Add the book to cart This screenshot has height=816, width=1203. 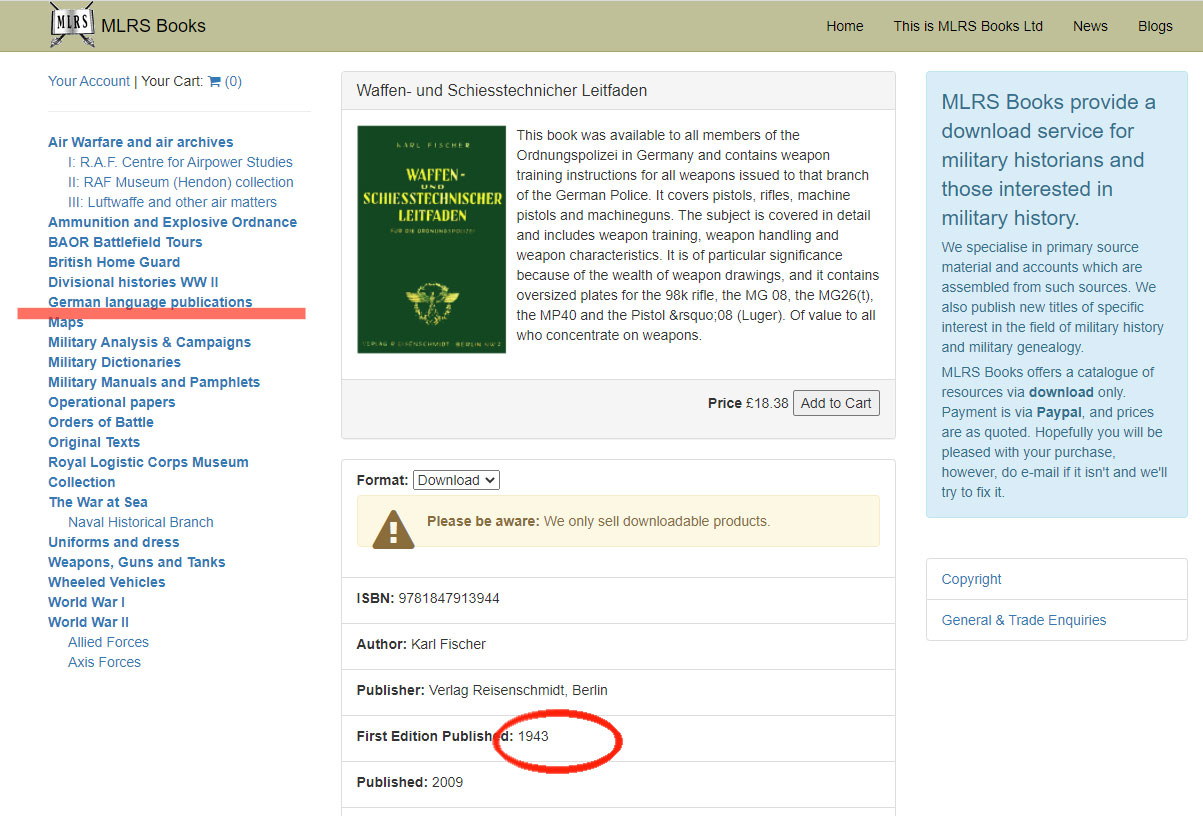(836, 403)
